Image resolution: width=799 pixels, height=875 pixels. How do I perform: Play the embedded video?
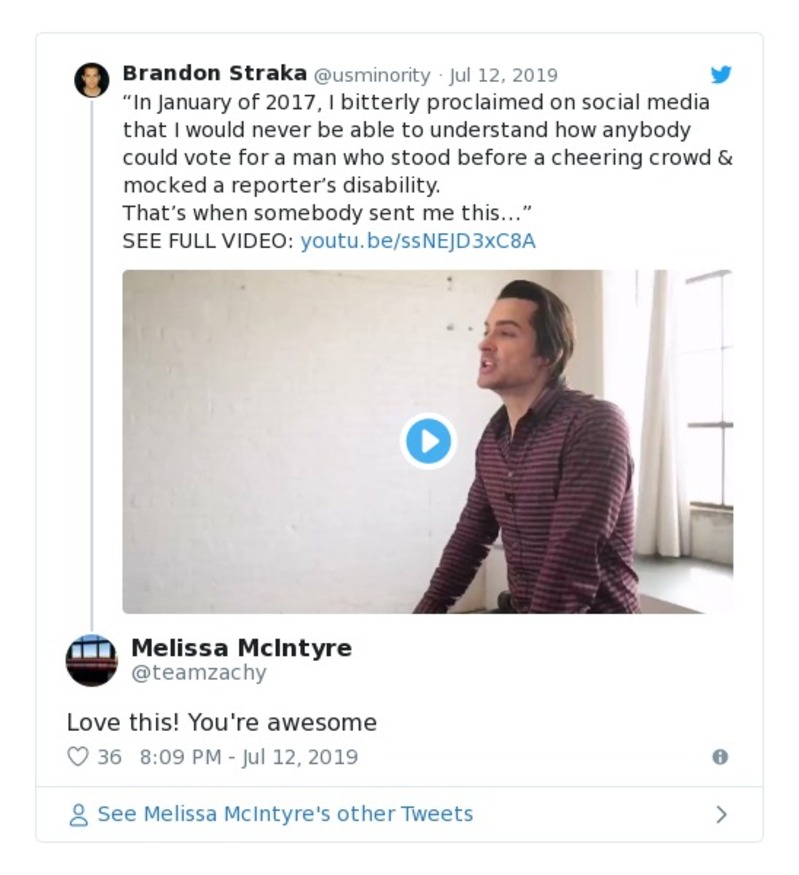pos(429,441)
